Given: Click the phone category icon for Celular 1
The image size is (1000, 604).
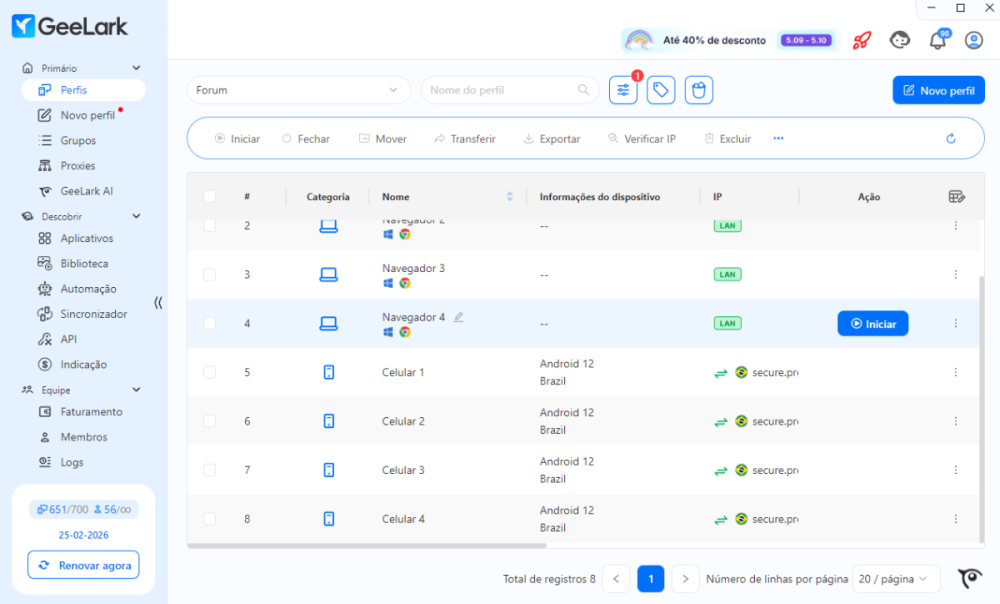Looking at the screenshot, I should click(x=328, y=372).
